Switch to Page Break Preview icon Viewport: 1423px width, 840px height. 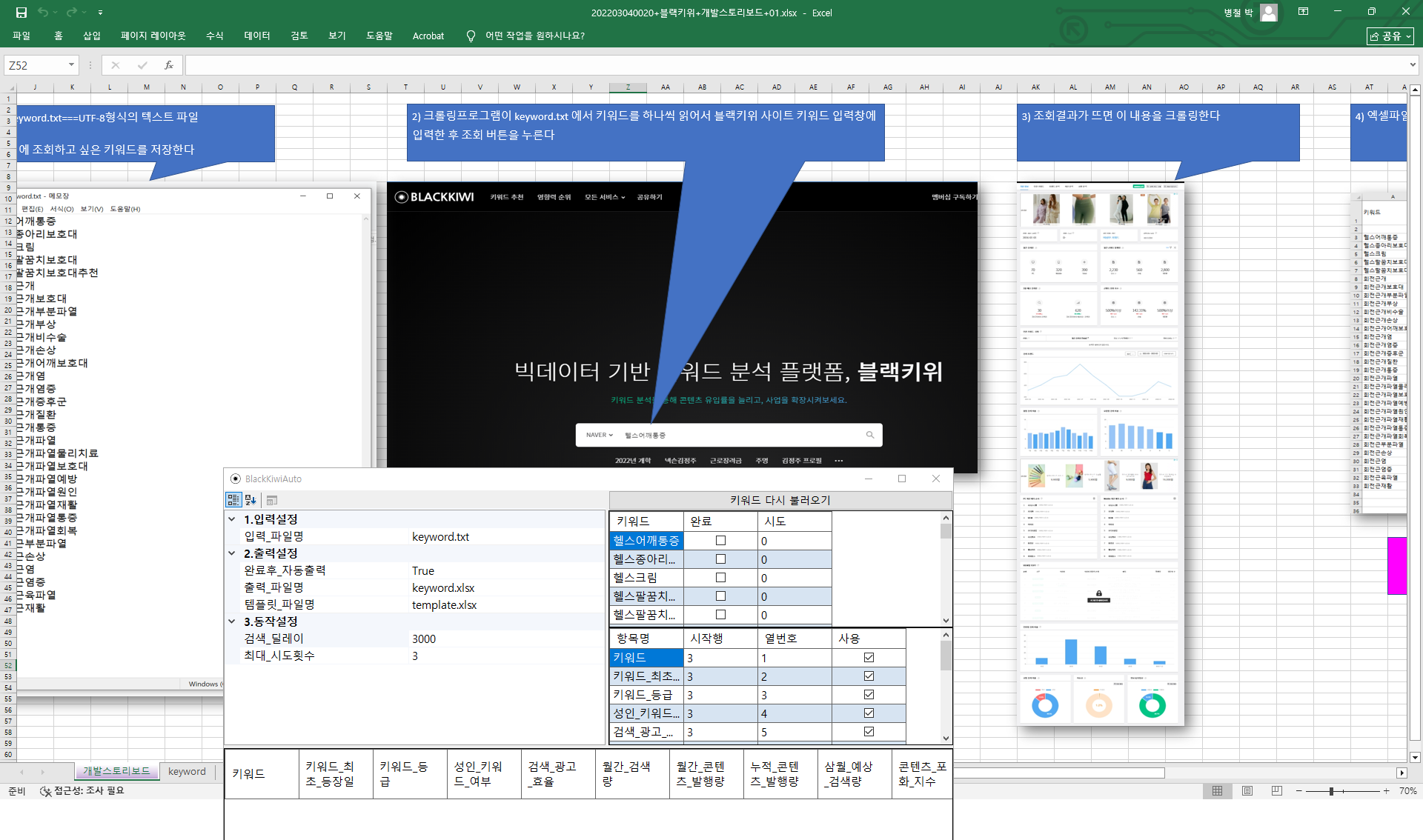point(1276,791)
